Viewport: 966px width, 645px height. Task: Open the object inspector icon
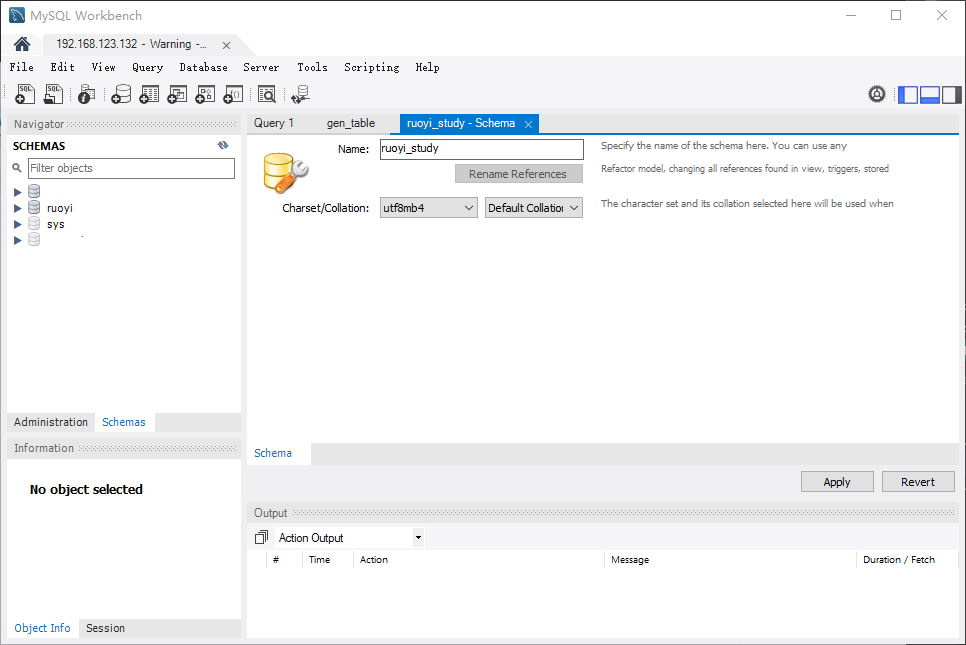[x=86, y=94]
